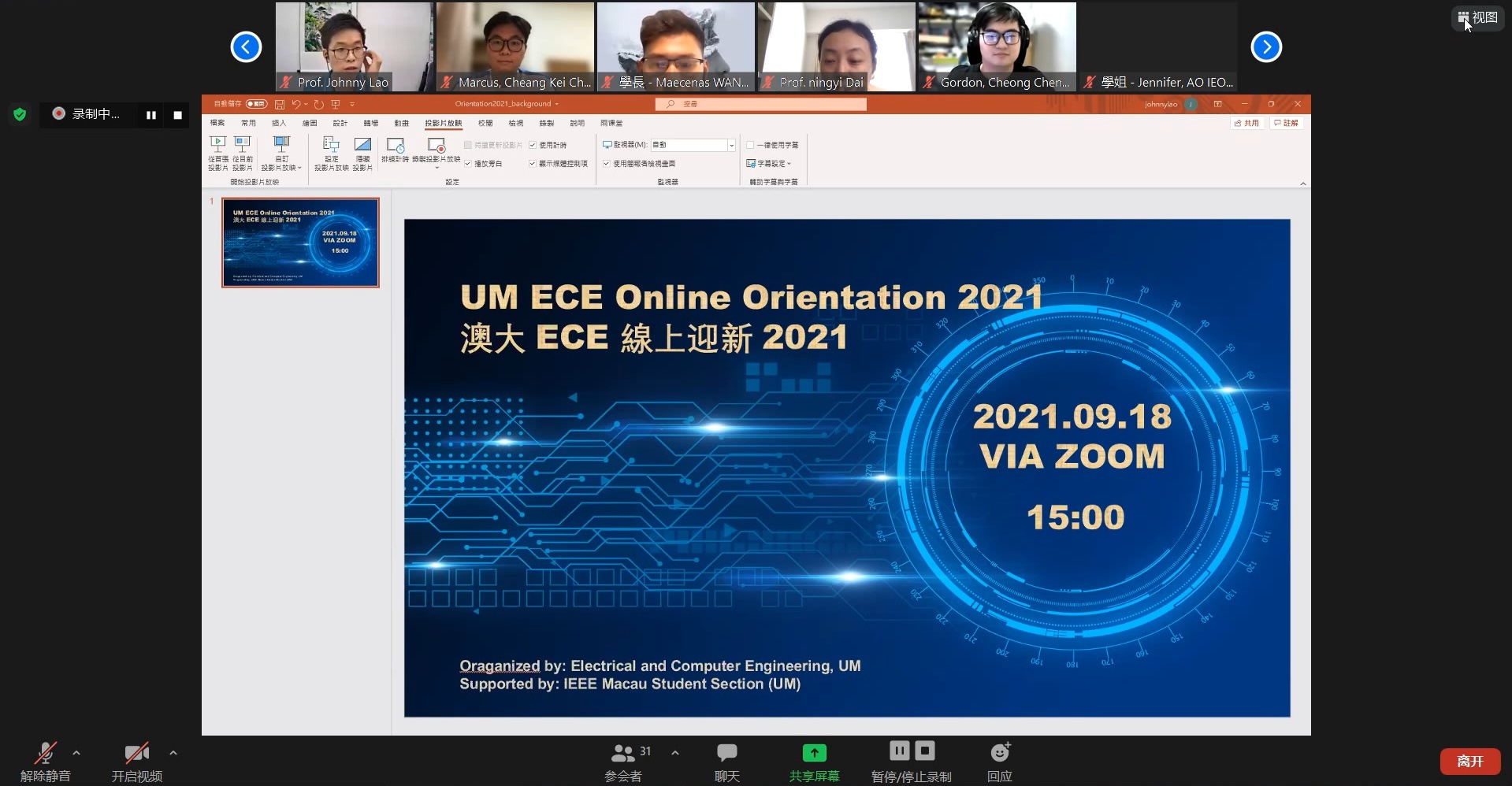
Task: Click 共用 share button in PowerPoint
Action: coord(1246,123)
